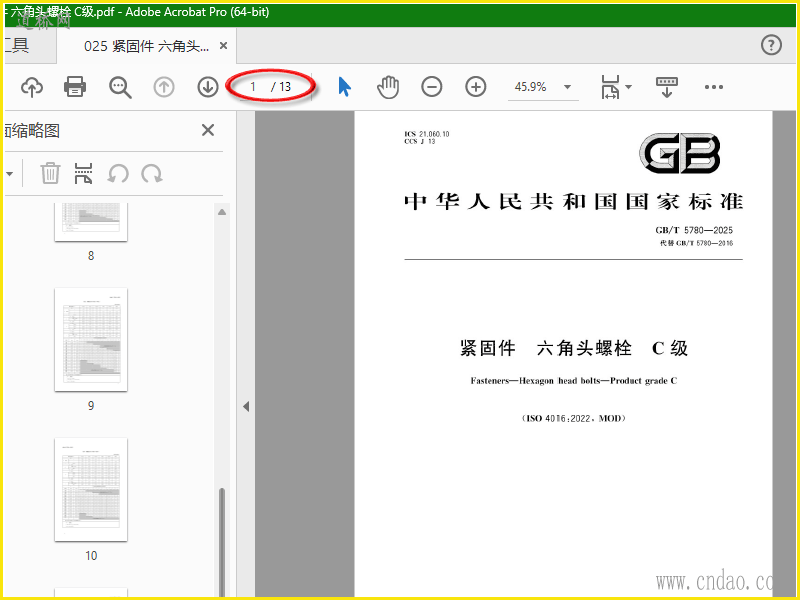800x600 pixels.
Task: Close the page thumbnails panel
Action: coord(208,130)
